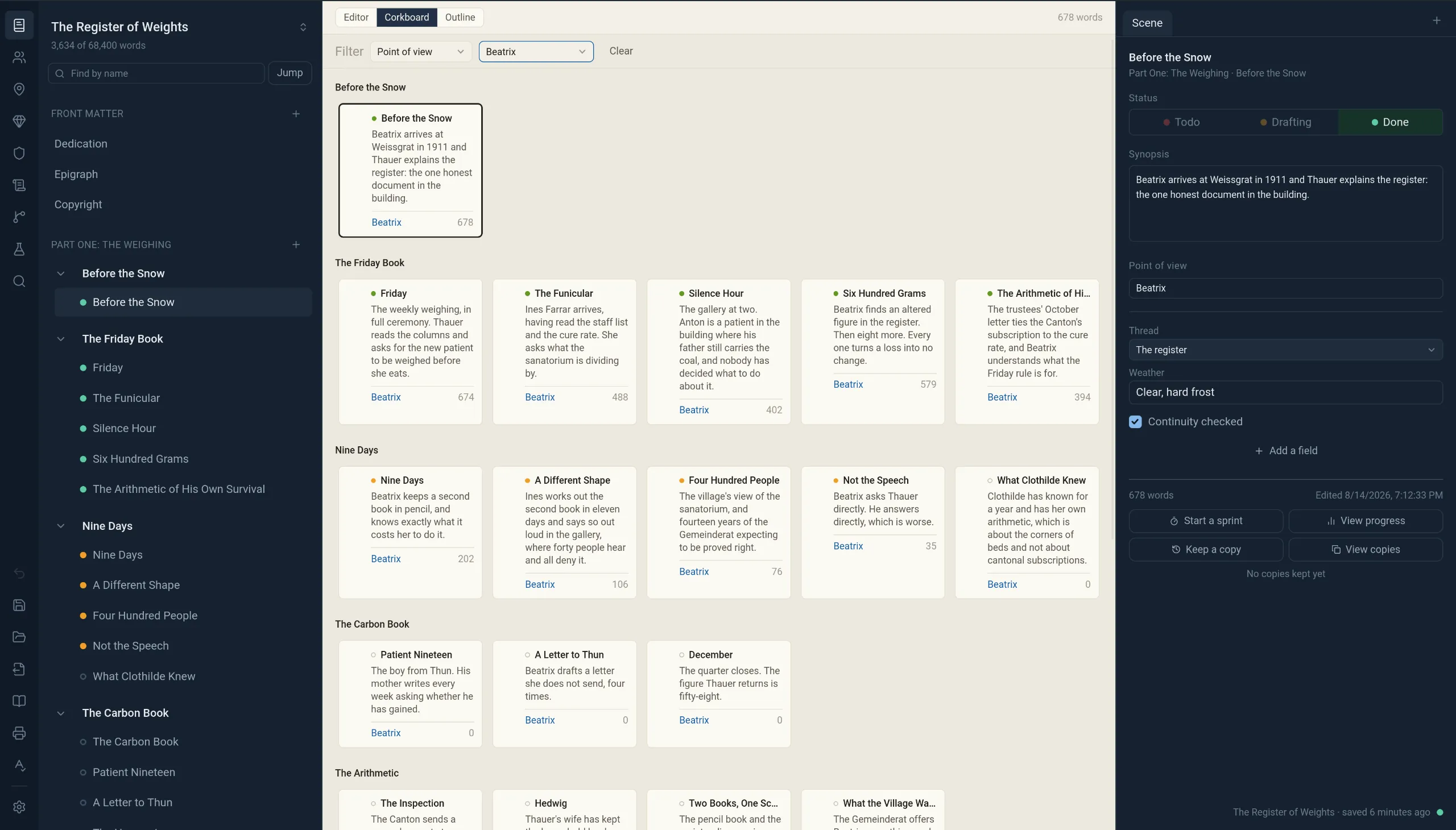Screen dimensions: 1456x830
Task: Click the import file icon in sidebar
Action: [x=19, y=669]
